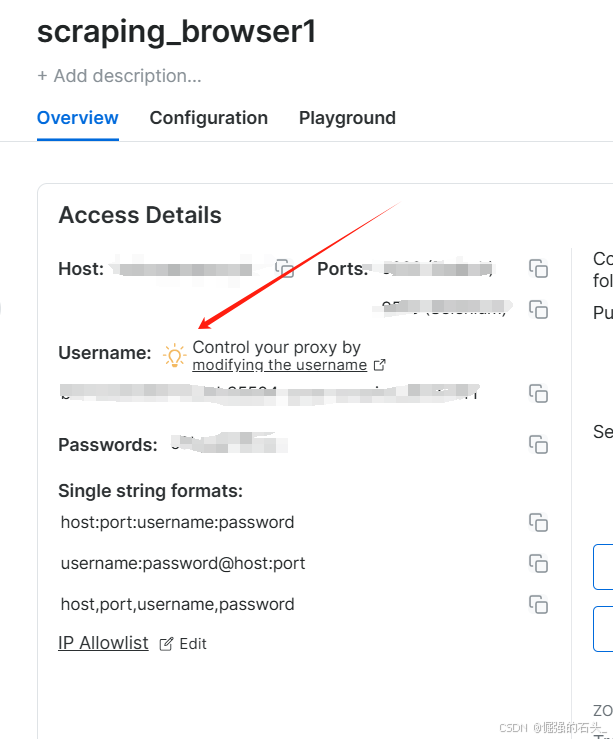Viewport: 613px width, 739px height.
Task: Copy the Username string
Action: [538, 393]
